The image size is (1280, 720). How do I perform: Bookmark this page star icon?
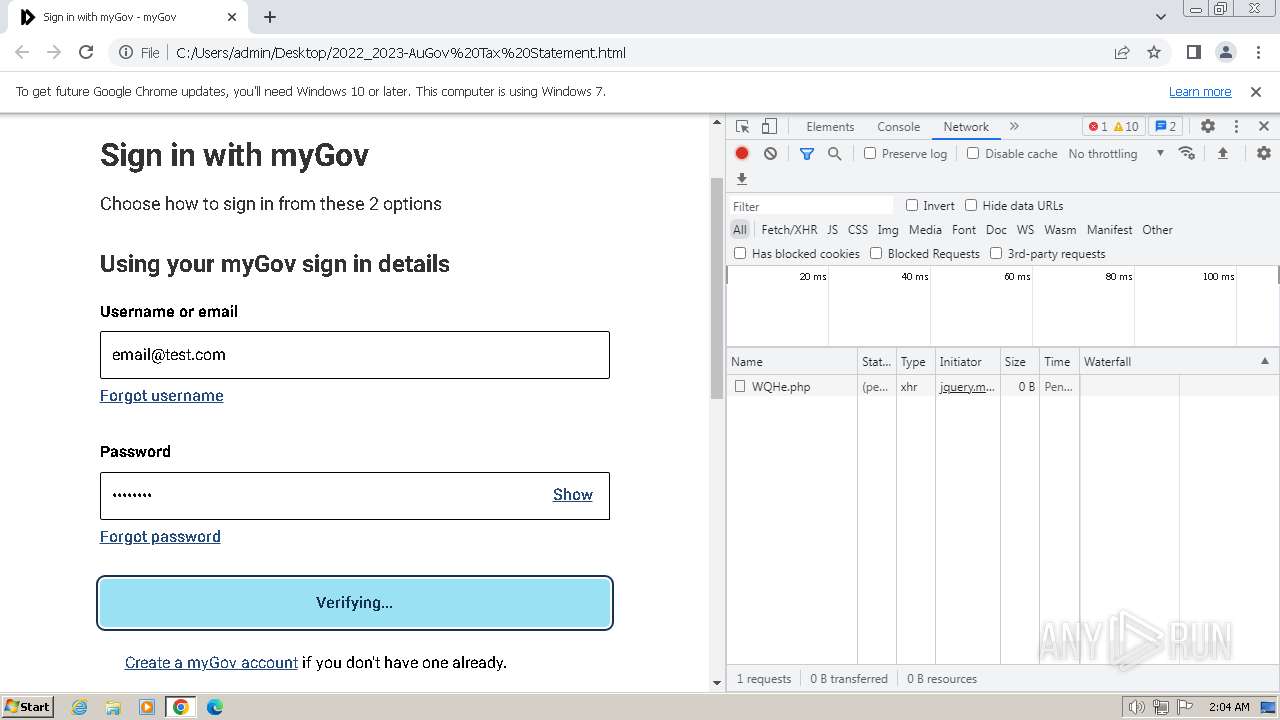click(x=1154, y=52)
